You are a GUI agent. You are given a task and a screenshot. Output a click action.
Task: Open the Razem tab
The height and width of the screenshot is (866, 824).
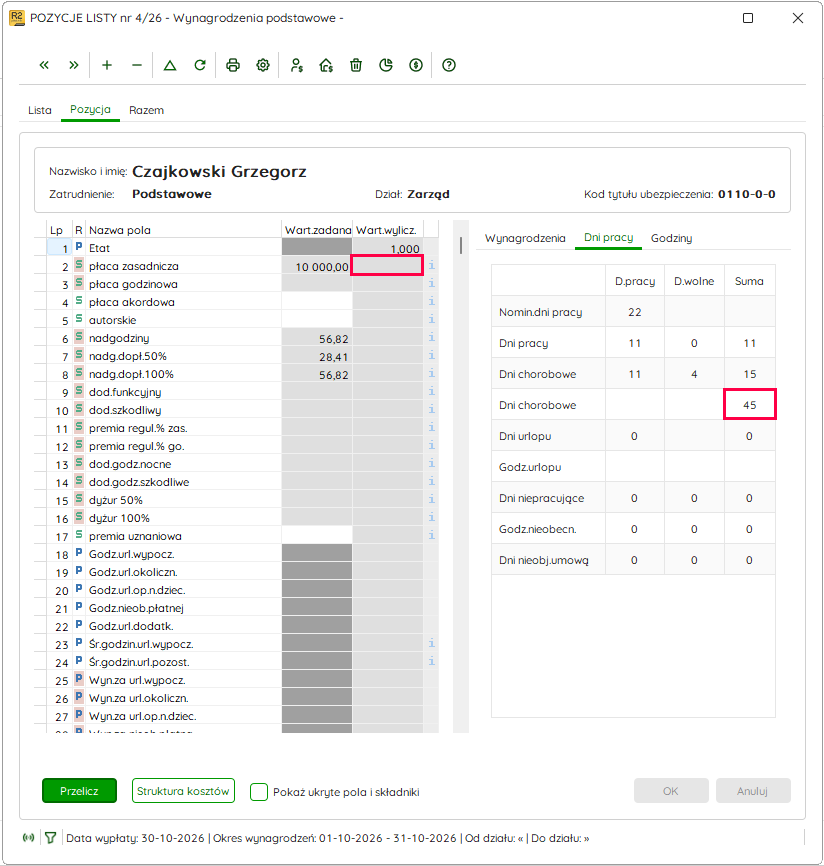(146, 110)
